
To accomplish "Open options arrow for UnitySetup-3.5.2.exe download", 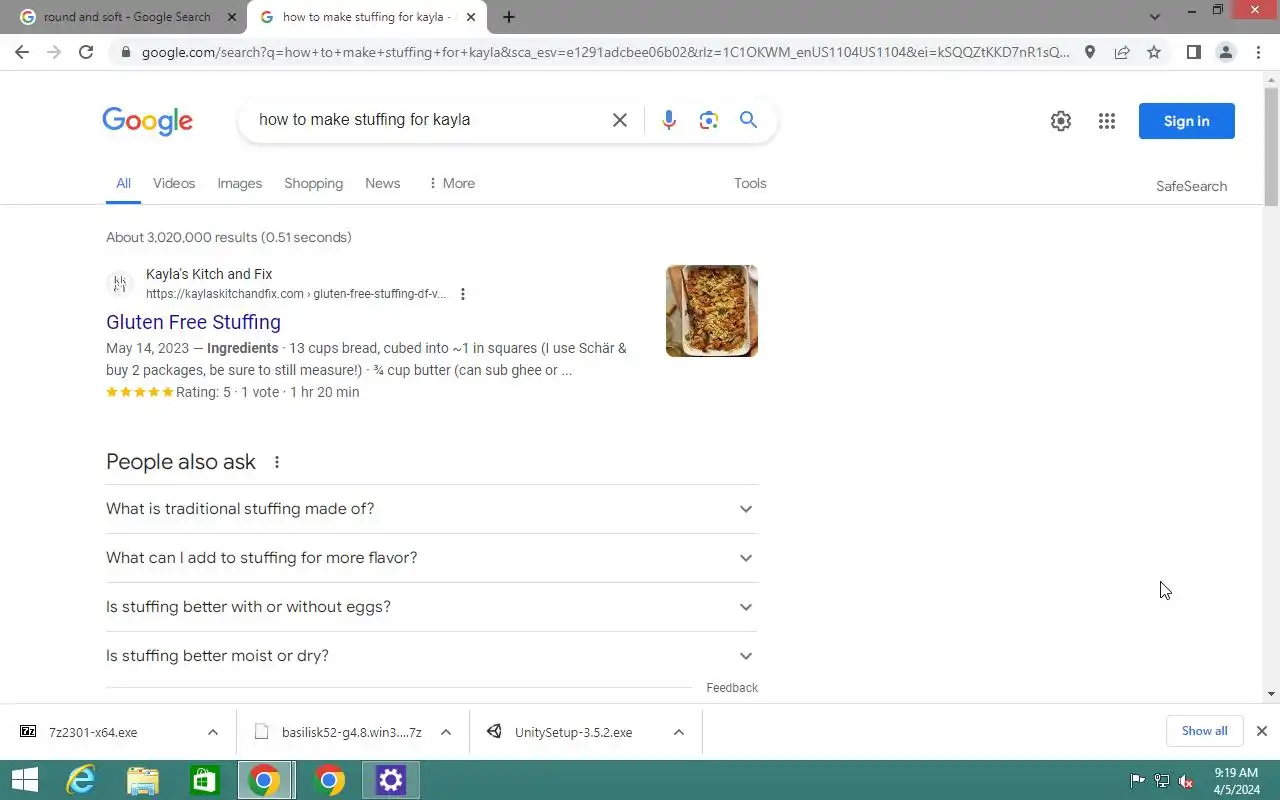I will click(679, 732).
